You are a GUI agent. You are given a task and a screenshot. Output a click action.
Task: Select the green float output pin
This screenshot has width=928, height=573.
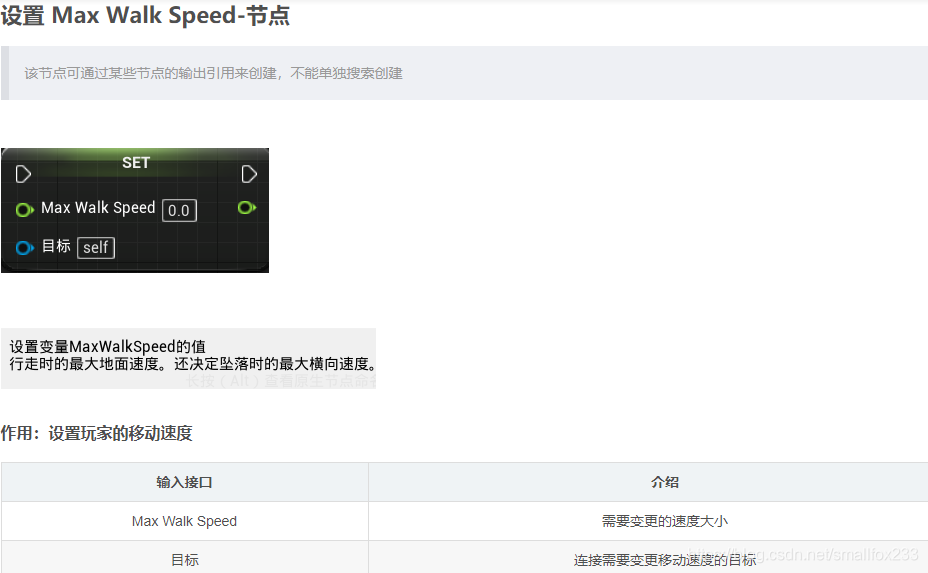[x=247, y=208]
